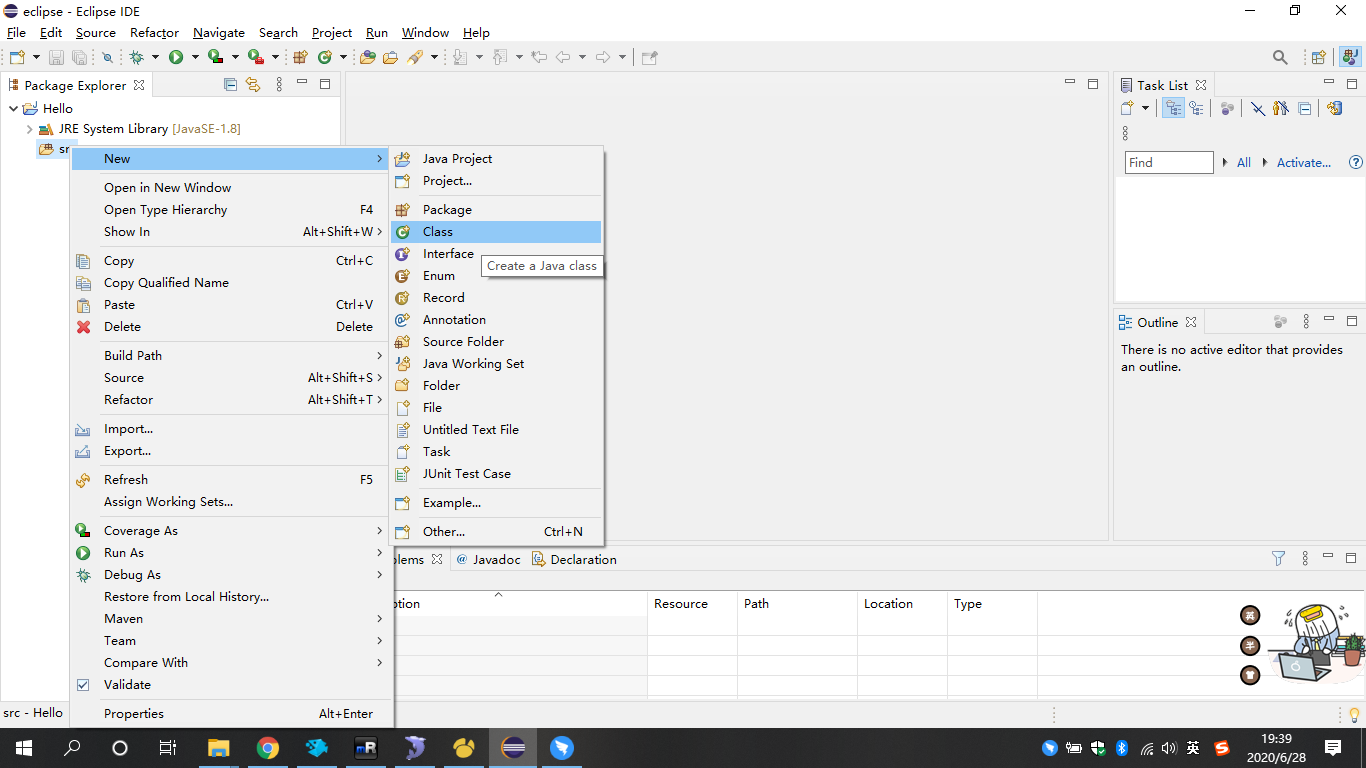This screenshot has width=1366, height=768.
Task: Click the Coverage run toolbar icon
Action: pyautogui.click(x=215, y=57)
